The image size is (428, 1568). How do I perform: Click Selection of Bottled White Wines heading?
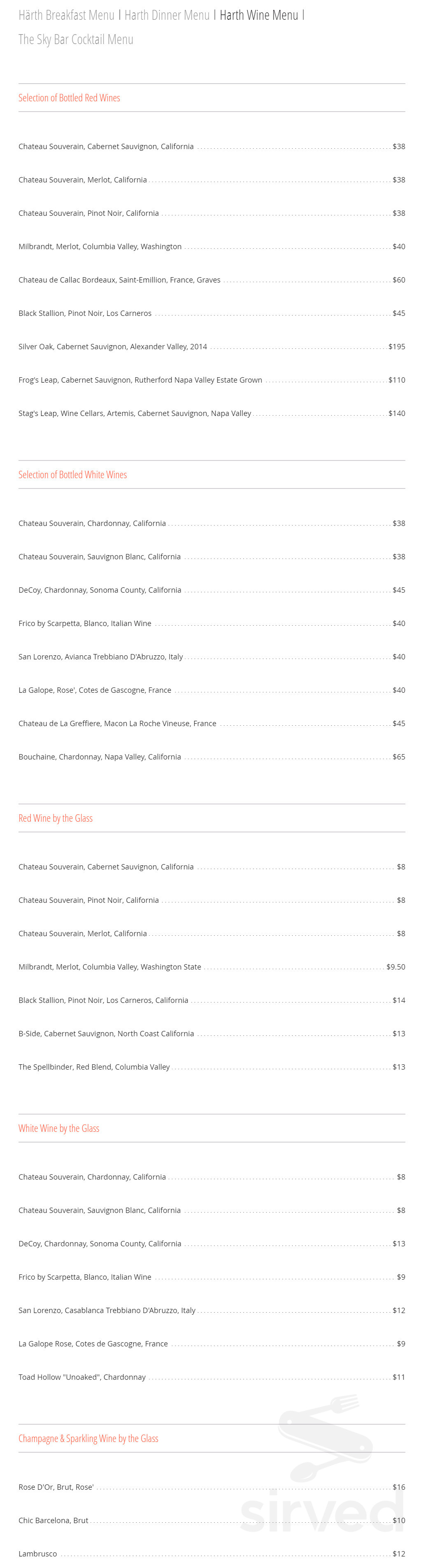[72, 475]
